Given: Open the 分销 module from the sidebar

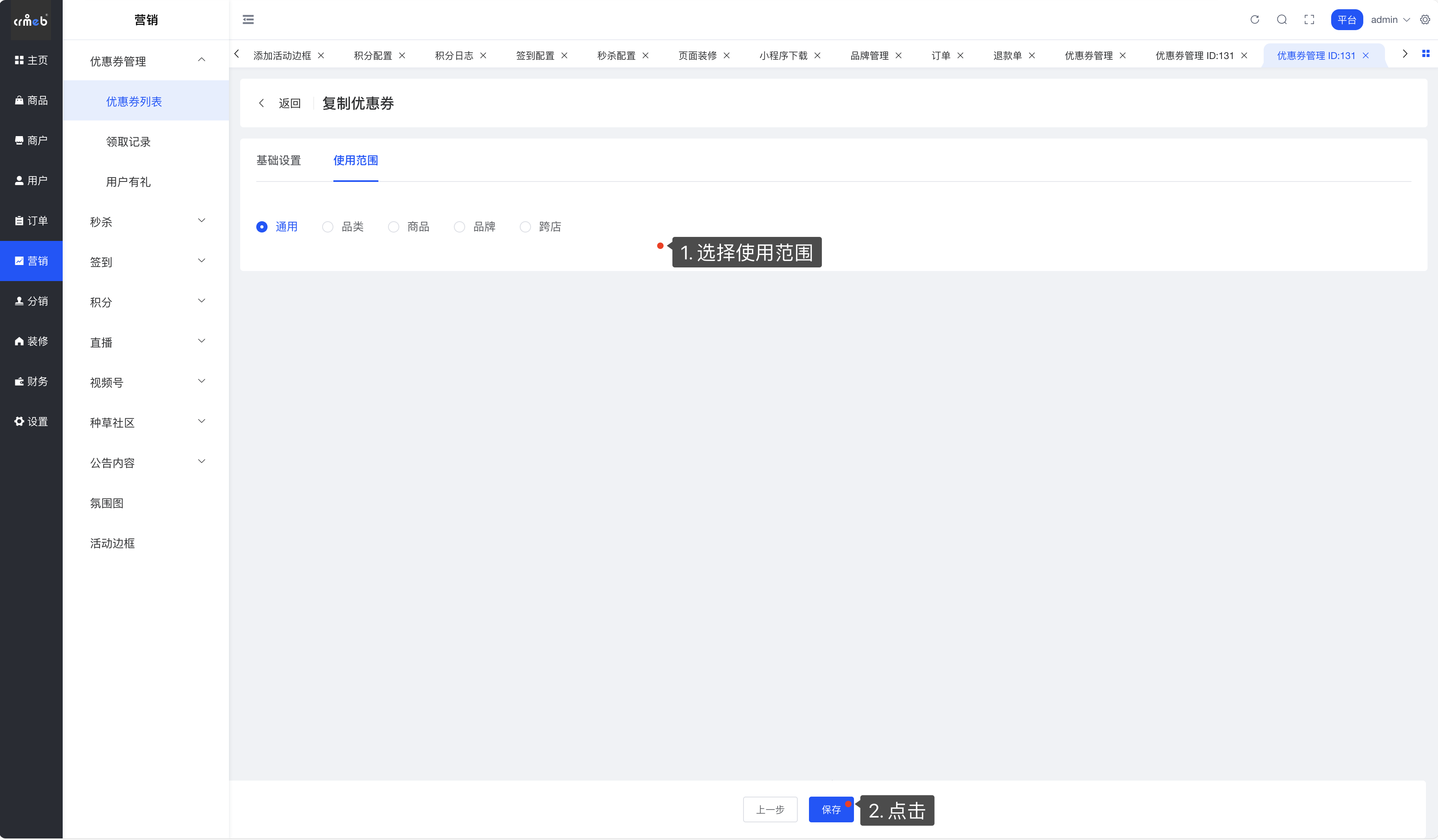Looking at the screenshot, I should pos(31,301).
